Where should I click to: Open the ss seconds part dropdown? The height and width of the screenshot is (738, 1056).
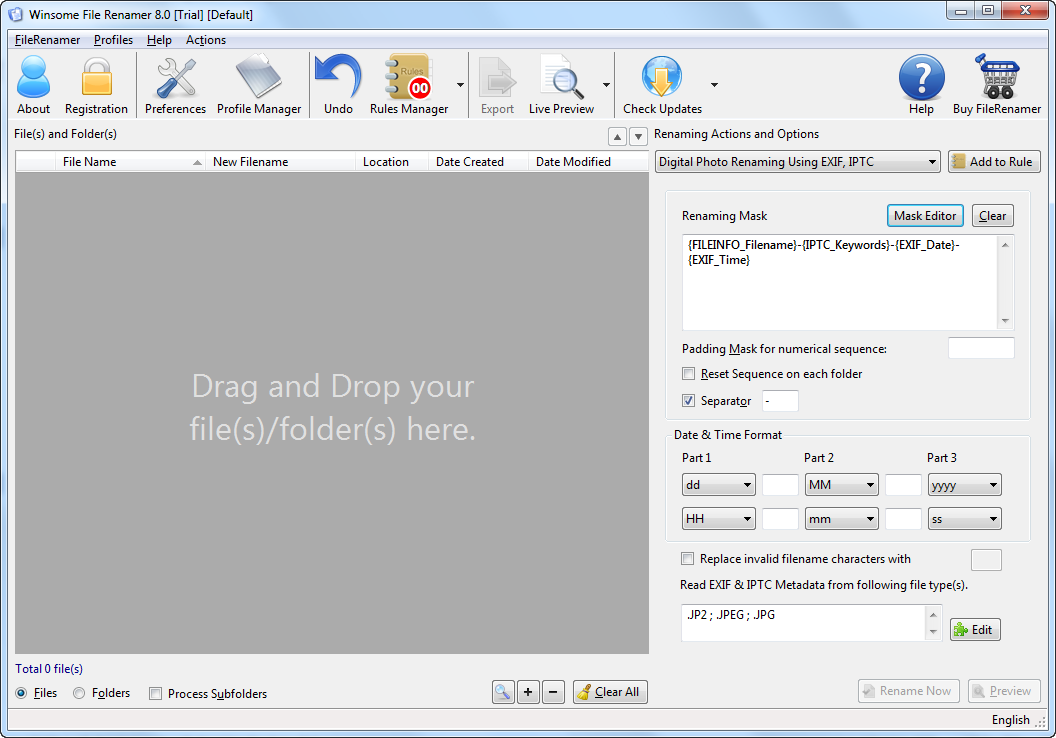click(x=964, y=518)
